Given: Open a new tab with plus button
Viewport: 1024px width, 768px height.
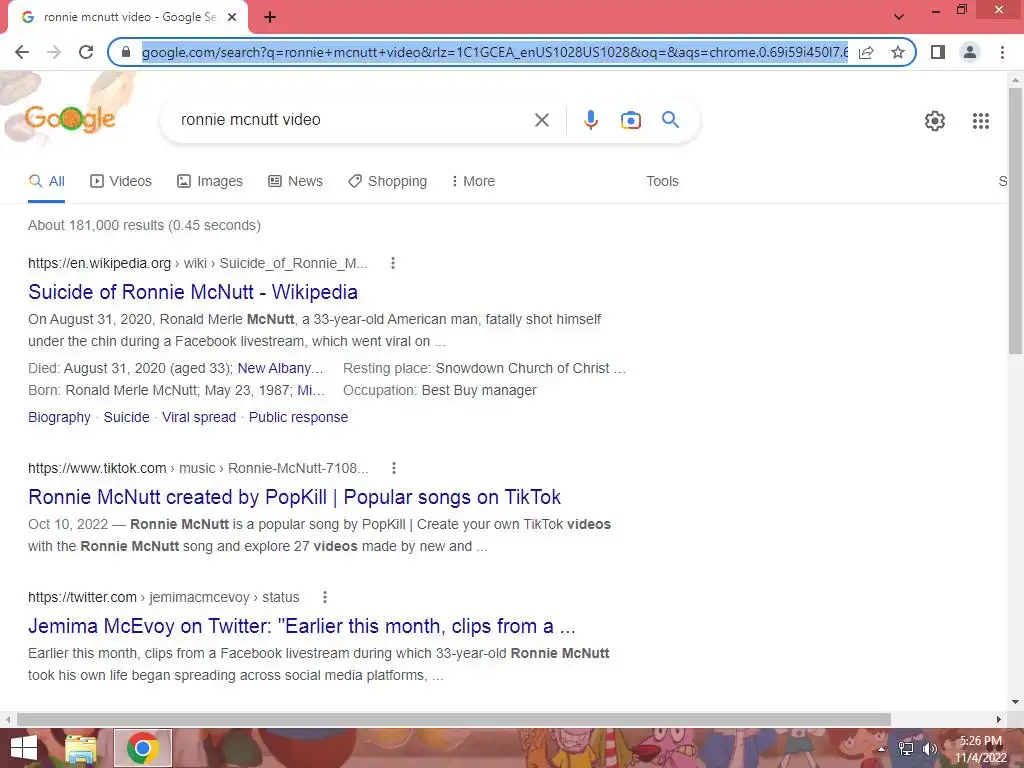Looking at the screenshot, I should coord(270,17).
